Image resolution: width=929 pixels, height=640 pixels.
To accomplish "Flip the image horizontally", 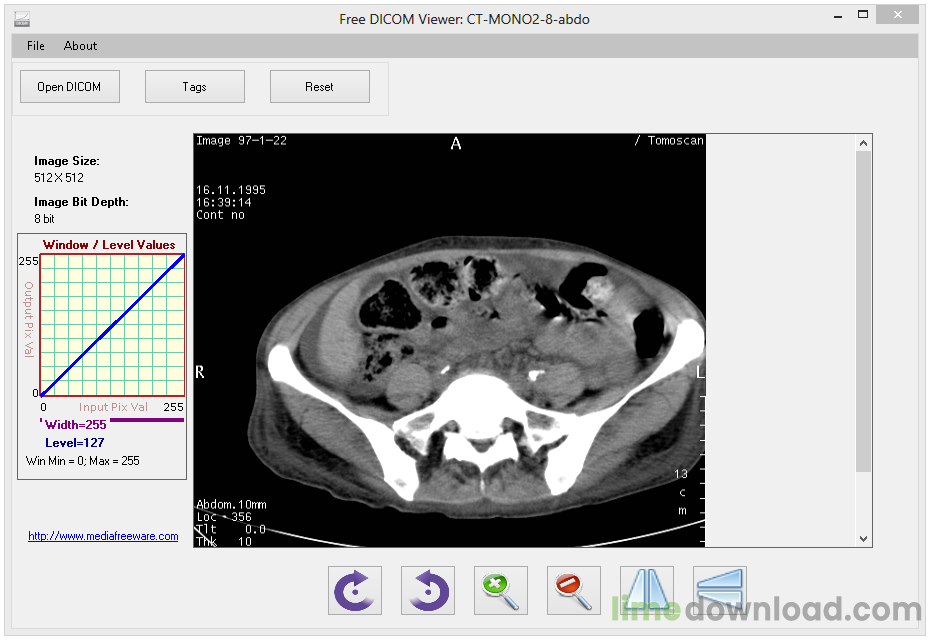I will 646,590.
